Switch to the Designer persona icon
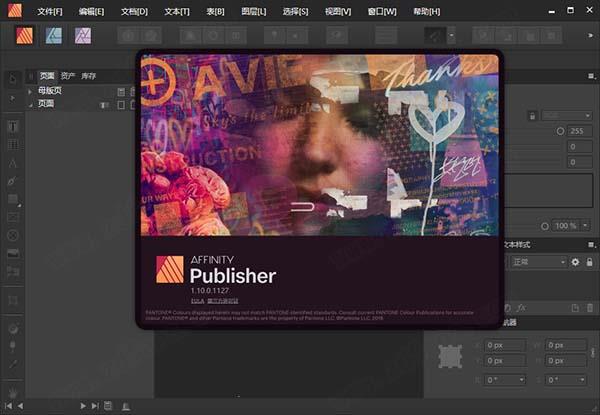This screenshot has width=600, height=415. 54,36
